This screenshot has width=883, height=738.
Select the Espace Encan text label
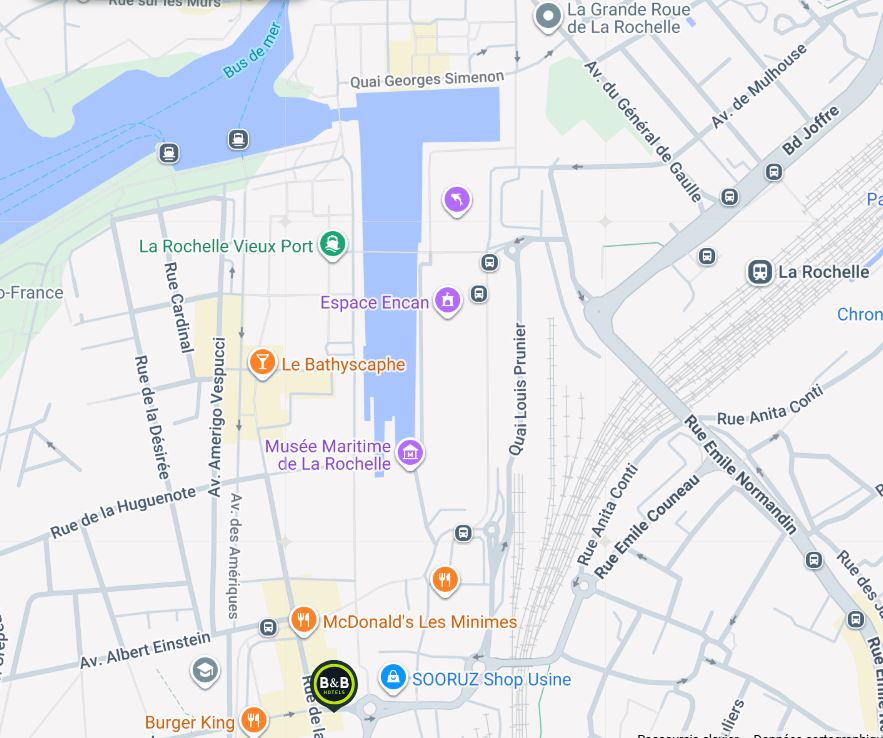coord(374,302)
